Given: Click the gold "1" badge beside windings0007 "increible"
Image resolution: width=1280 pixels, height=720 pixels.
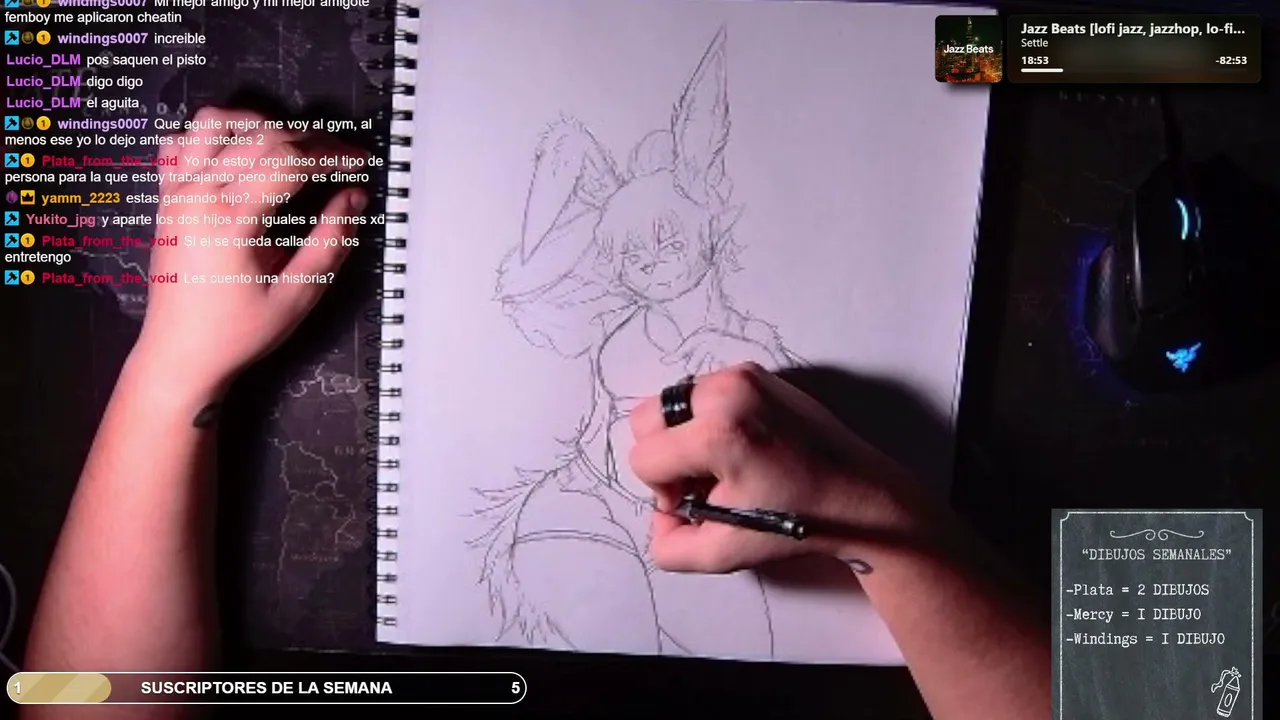Looking at the screenshot, I should pos(44,38).
